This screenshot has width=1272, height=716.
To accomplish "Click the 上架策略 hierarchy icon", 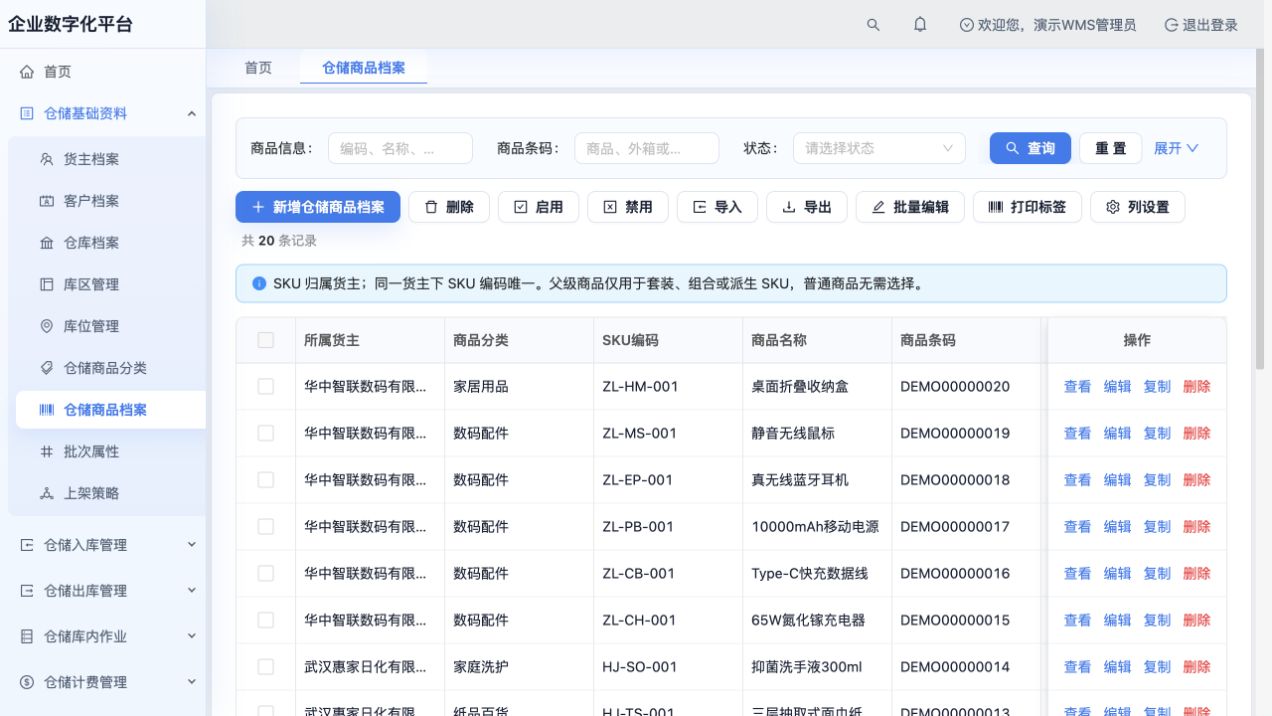I will 46,493.
